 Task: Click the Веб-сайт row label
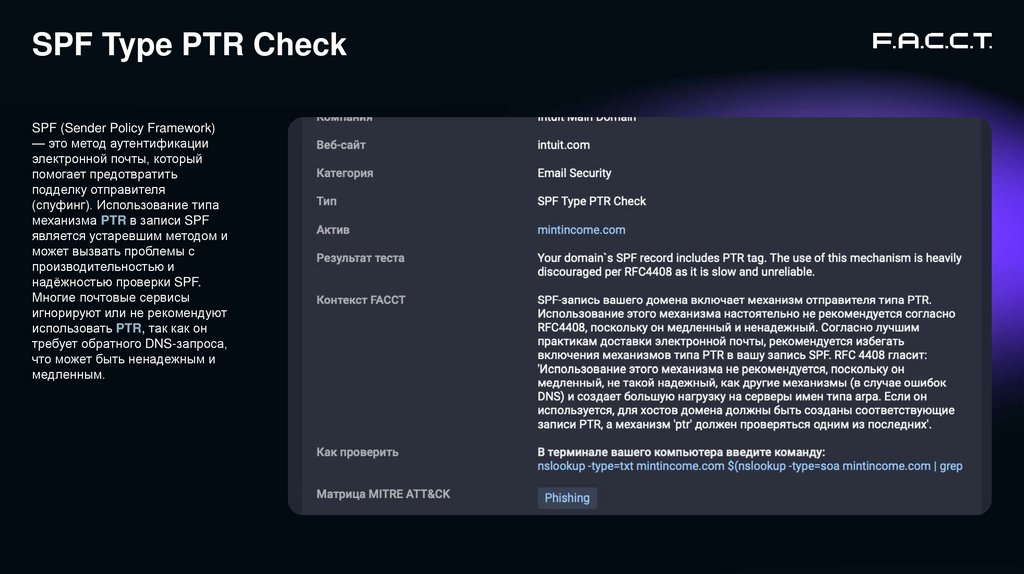click(341, 145)
